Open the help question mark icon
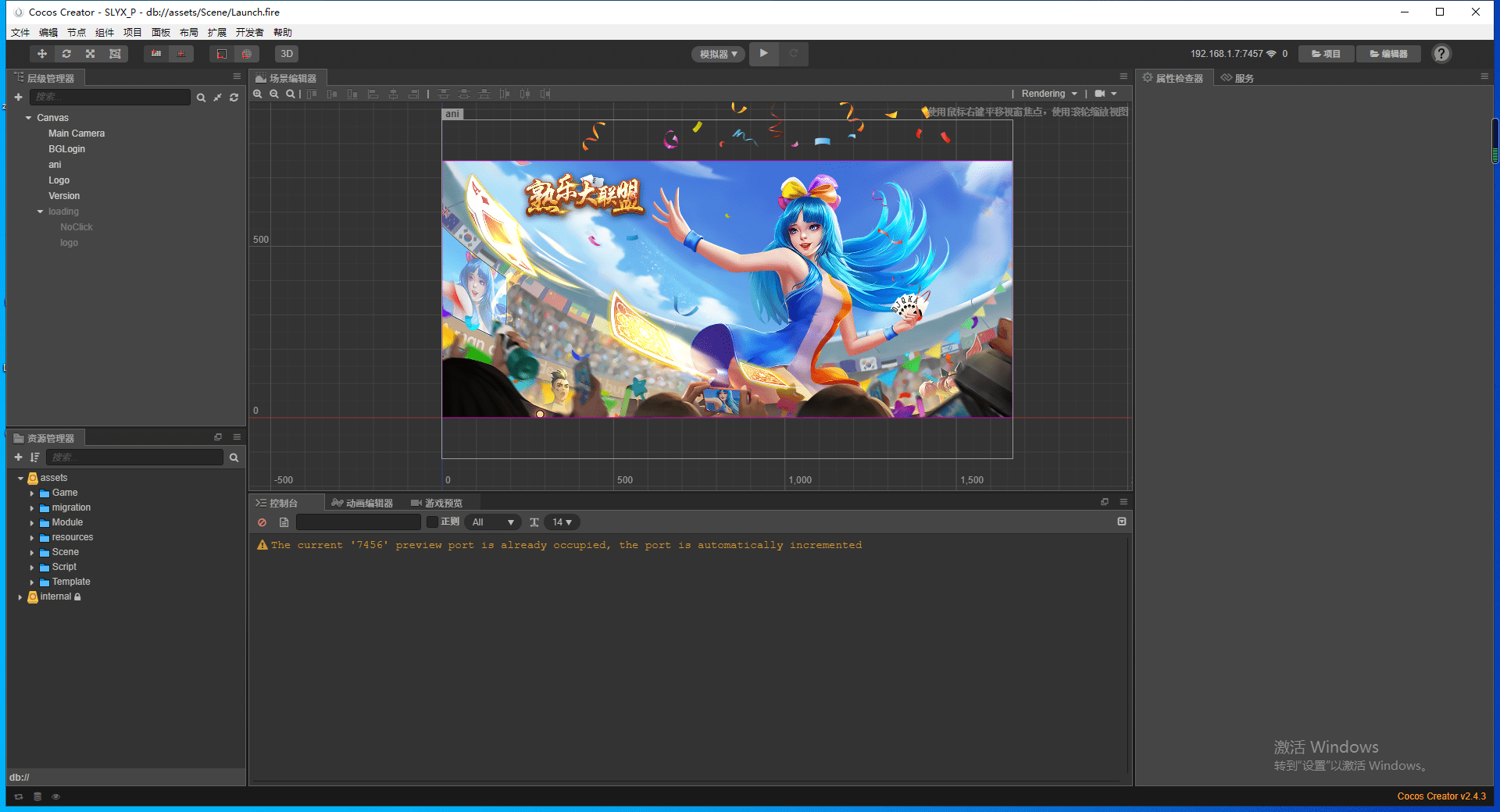 (x=1441, y=54)
